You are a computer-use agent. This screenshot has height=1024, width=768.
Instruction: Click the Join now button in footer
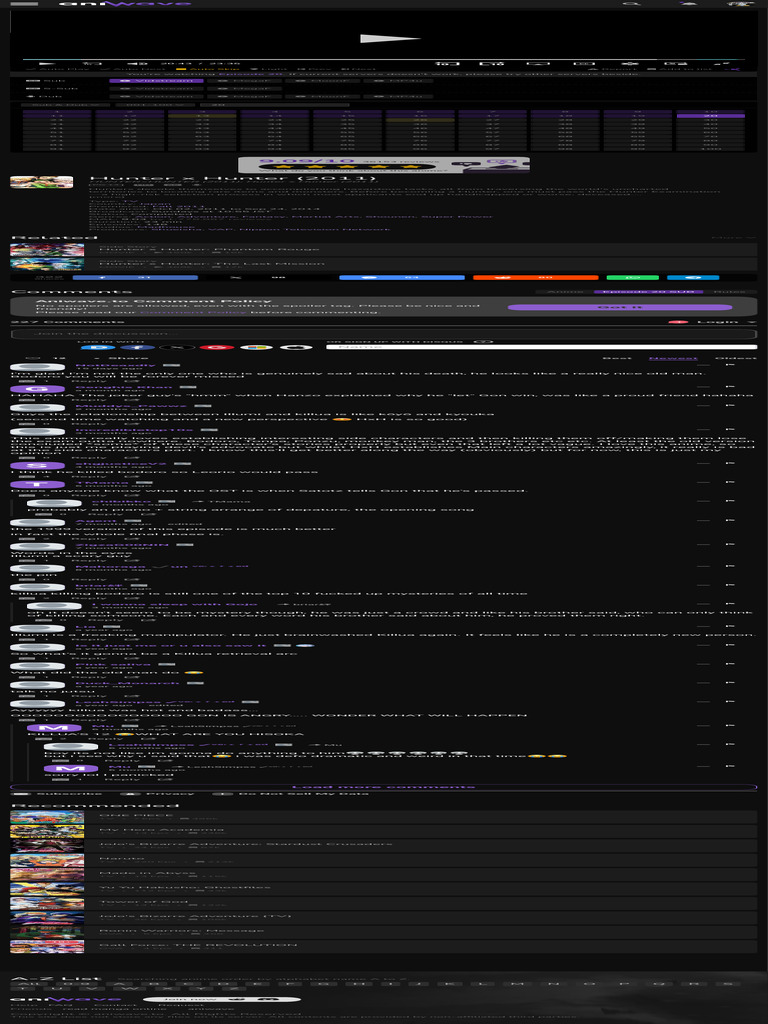pyautogui.click(x=221, y=999)
